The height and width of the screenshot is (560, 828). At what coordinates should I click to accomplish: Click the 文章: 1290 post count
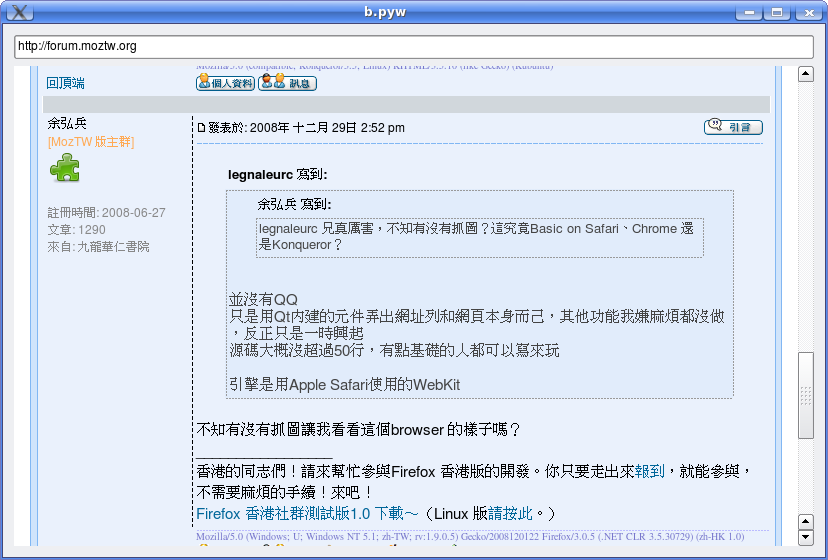(x=77, y=229)
